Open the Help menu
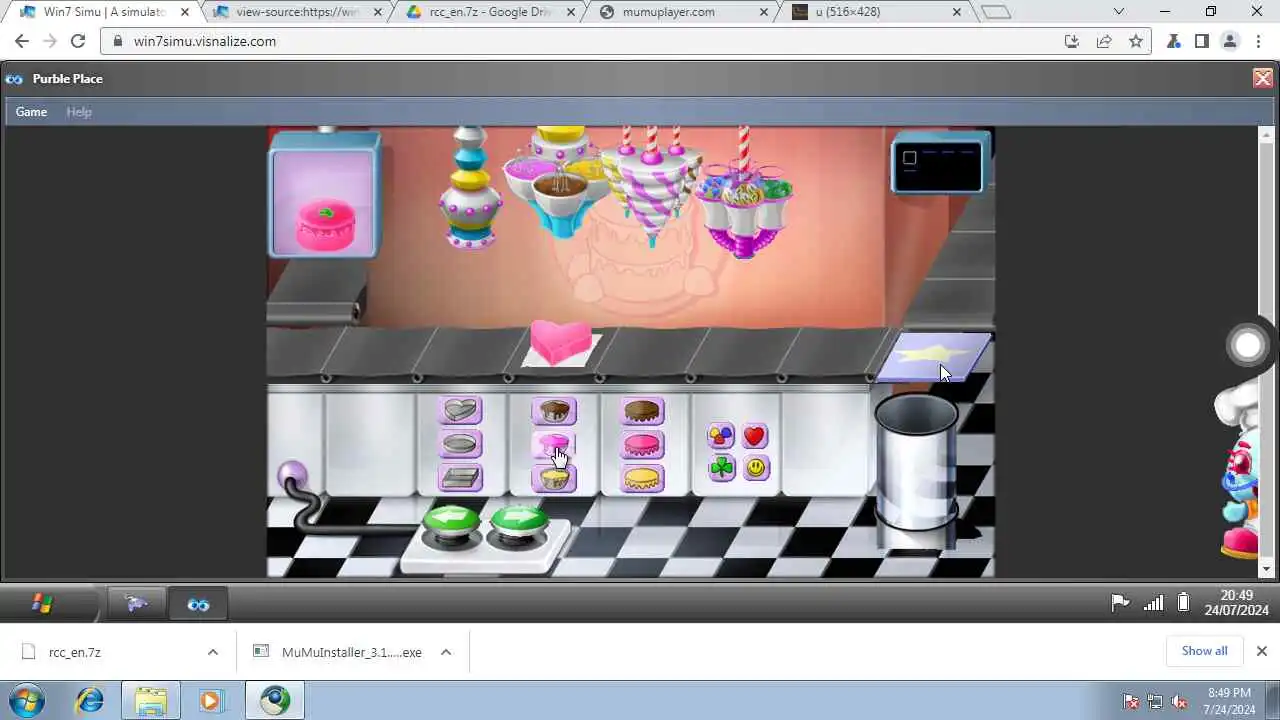 click(79, 112)
